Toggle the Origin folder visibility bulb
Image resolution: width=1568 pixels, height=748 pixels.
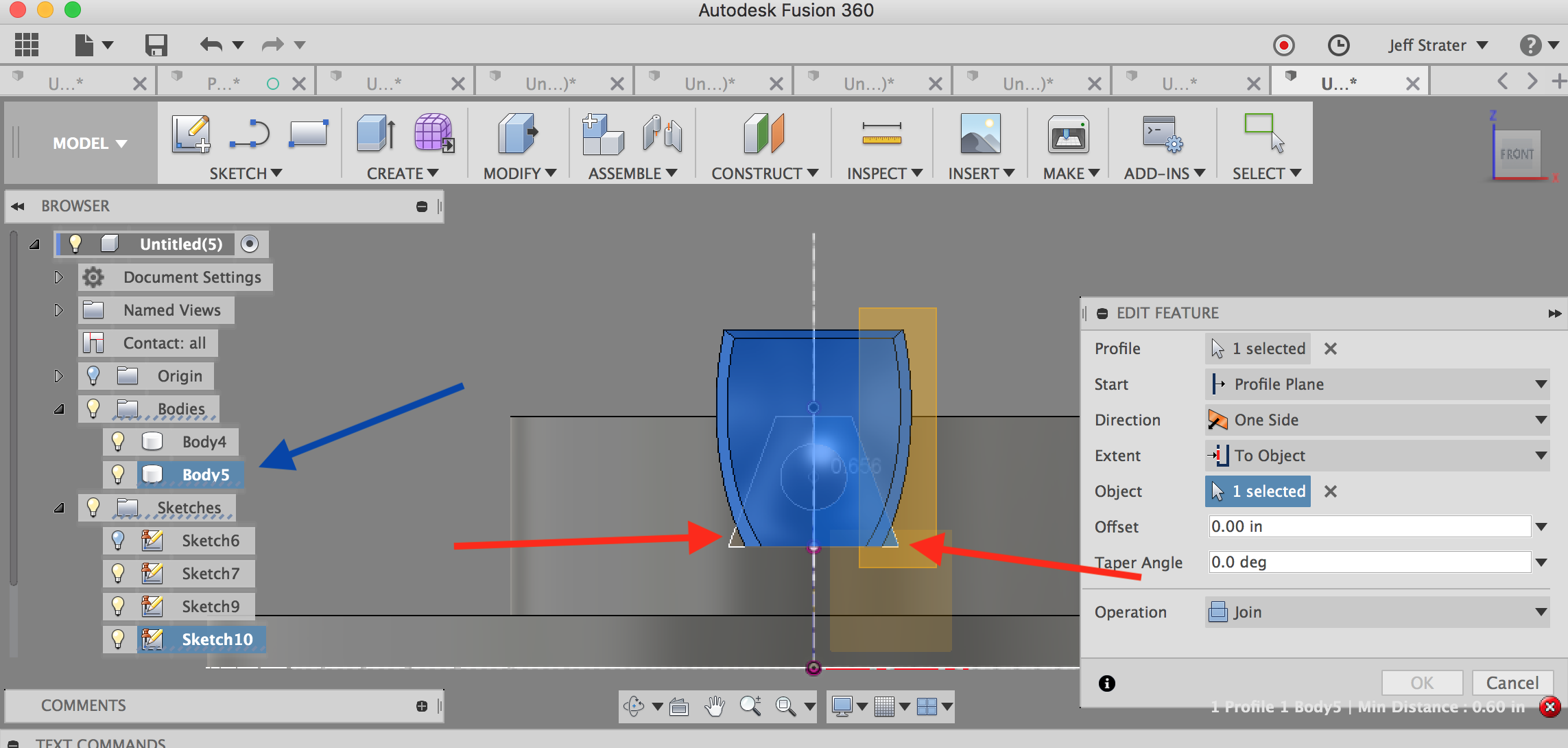click(93, 375)
